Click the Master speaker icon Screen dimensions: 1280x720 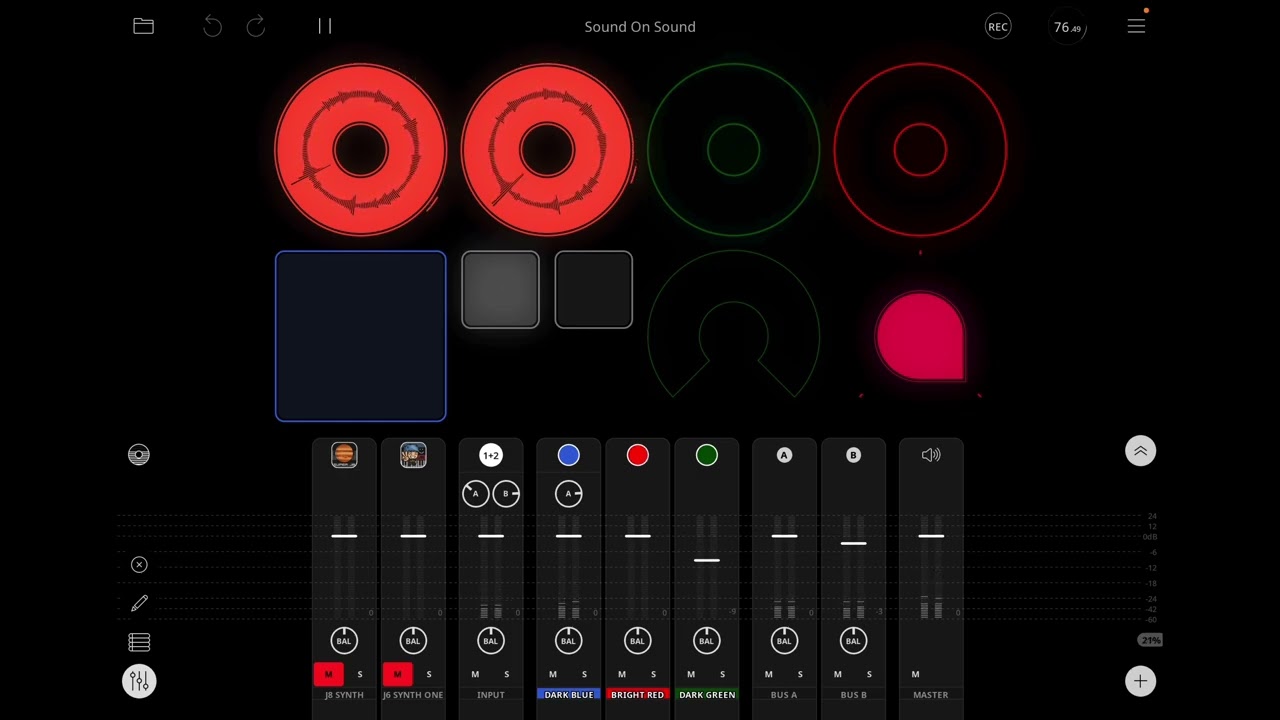coord(931,455)
